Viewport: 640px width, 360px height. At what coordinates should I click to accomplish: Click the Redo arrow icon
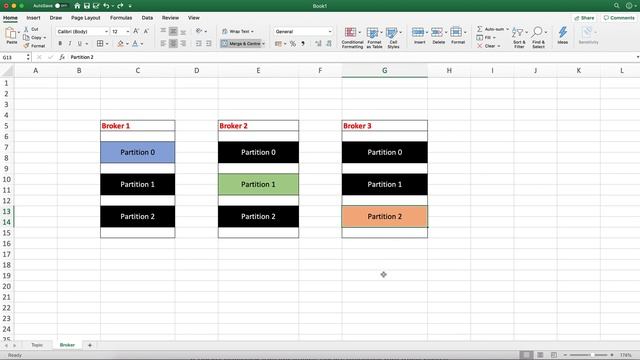[120, 6]
